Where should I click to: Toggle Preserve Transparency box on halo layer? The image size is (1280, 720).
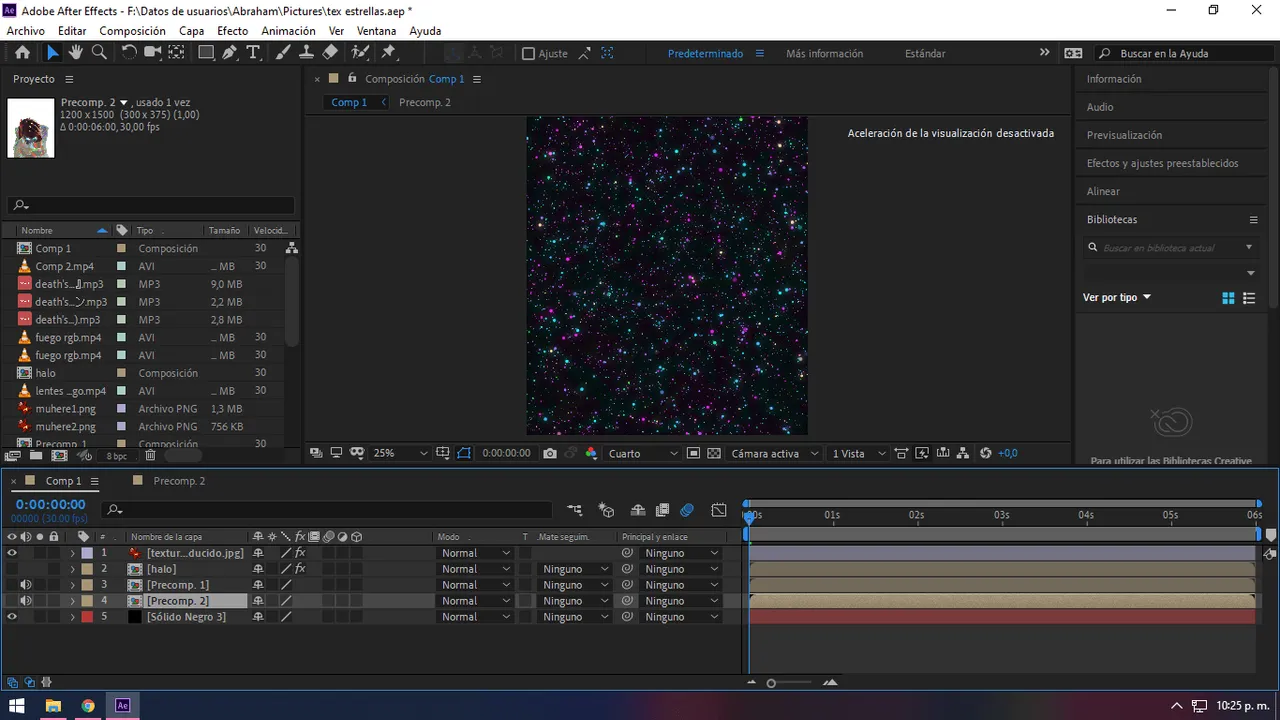coord(525,569)
